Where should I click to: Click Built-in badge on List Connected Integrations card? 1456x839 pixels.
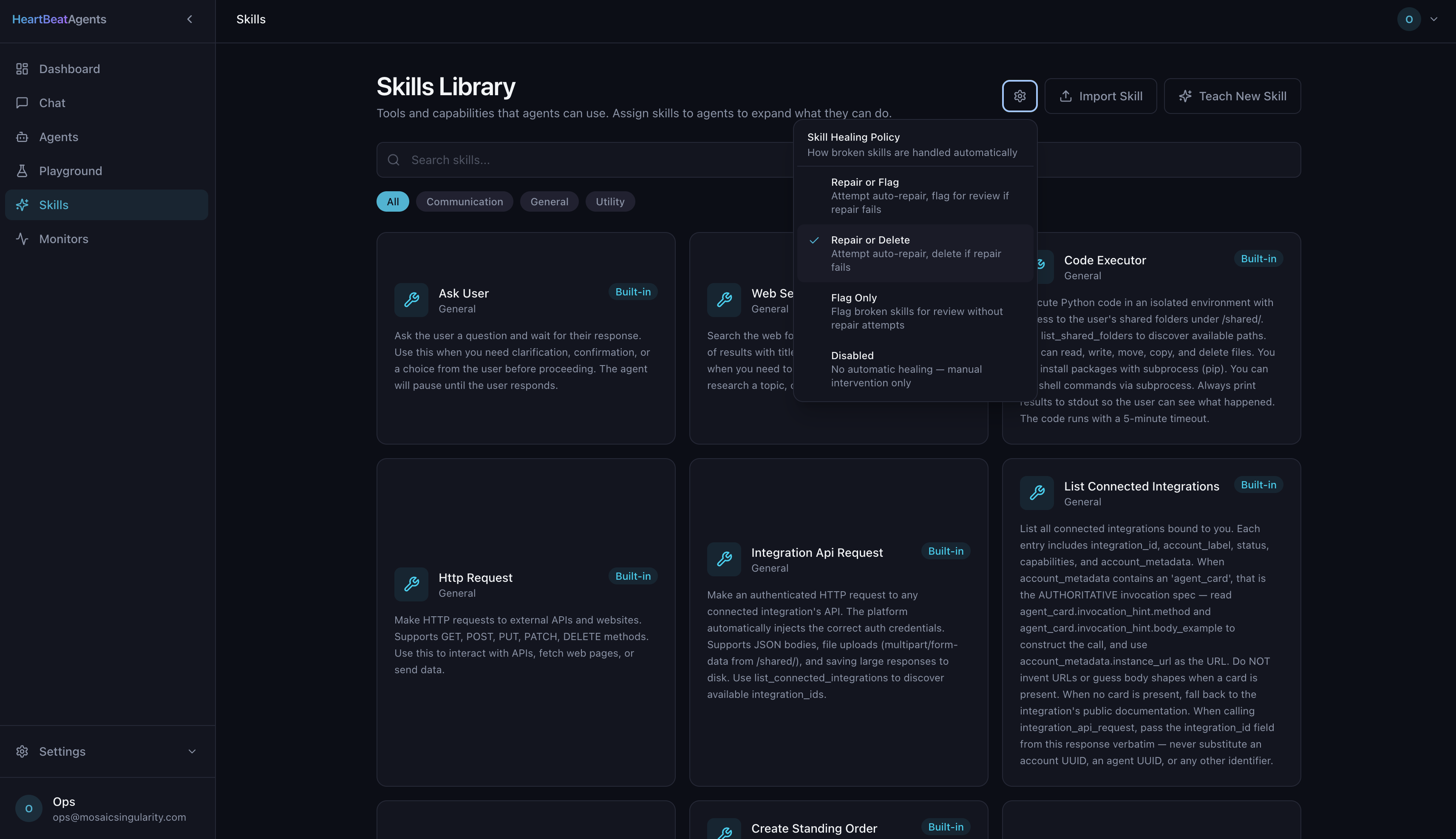pos(1258,485)
